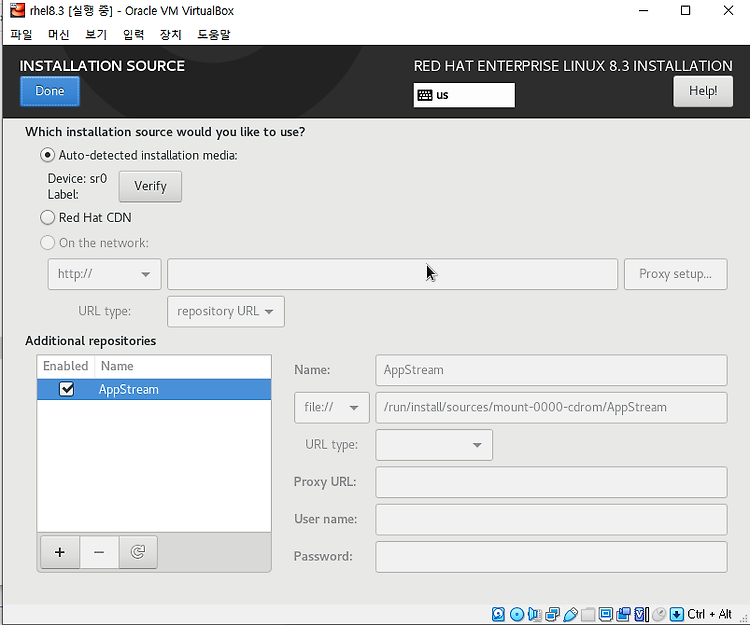Screen dimensions: 750x625
Task: Click the Verify button
Action: [150, 186]
